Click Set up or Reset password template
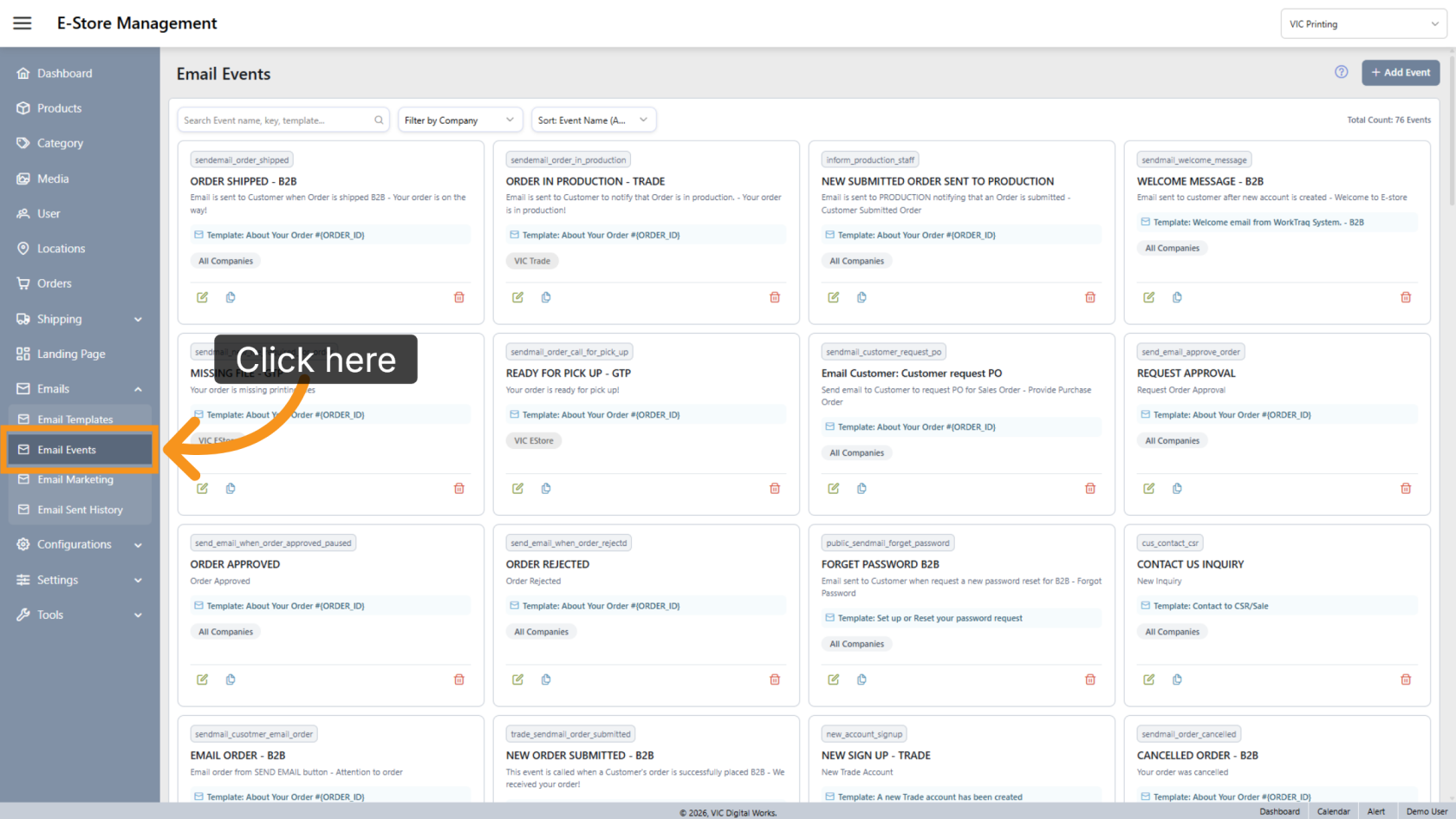Screen dimensions: 1456x819 (949, 619)
